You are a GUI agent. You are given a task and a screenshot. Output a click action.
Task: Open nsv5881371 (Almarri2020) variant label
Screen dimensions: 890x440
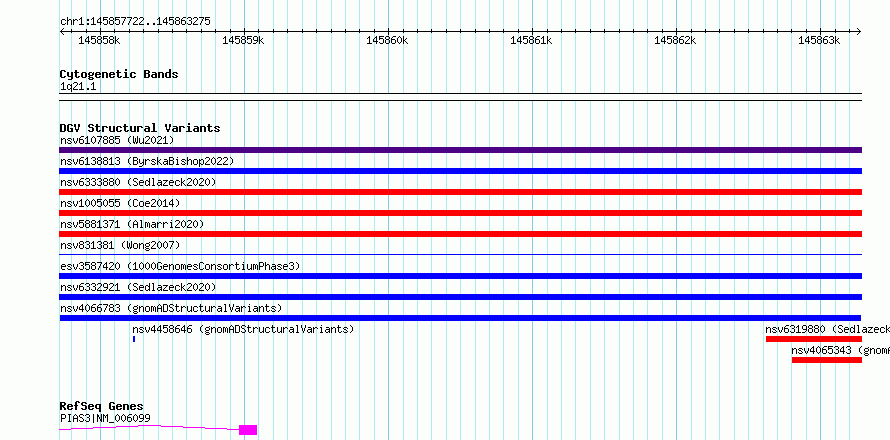tap(132, 224)
